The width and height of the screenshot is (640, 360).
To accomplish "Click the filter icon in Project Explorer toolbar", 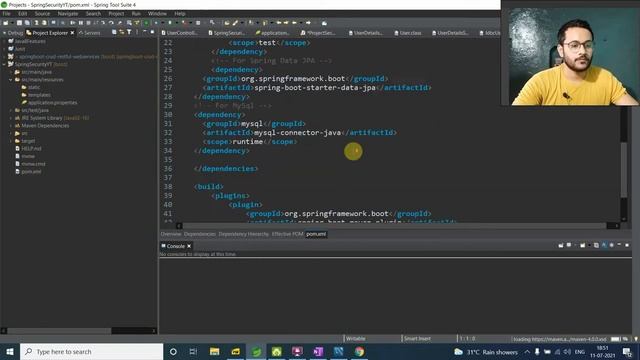I will 129,32.
